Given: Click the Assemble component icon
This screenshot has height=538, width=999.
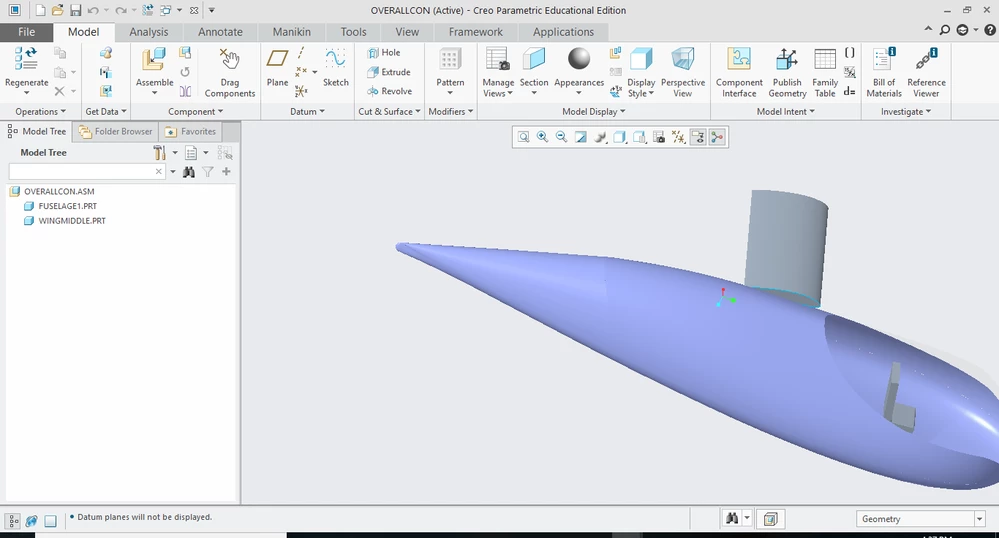Looking at the screenshot, I should (154, 59).
